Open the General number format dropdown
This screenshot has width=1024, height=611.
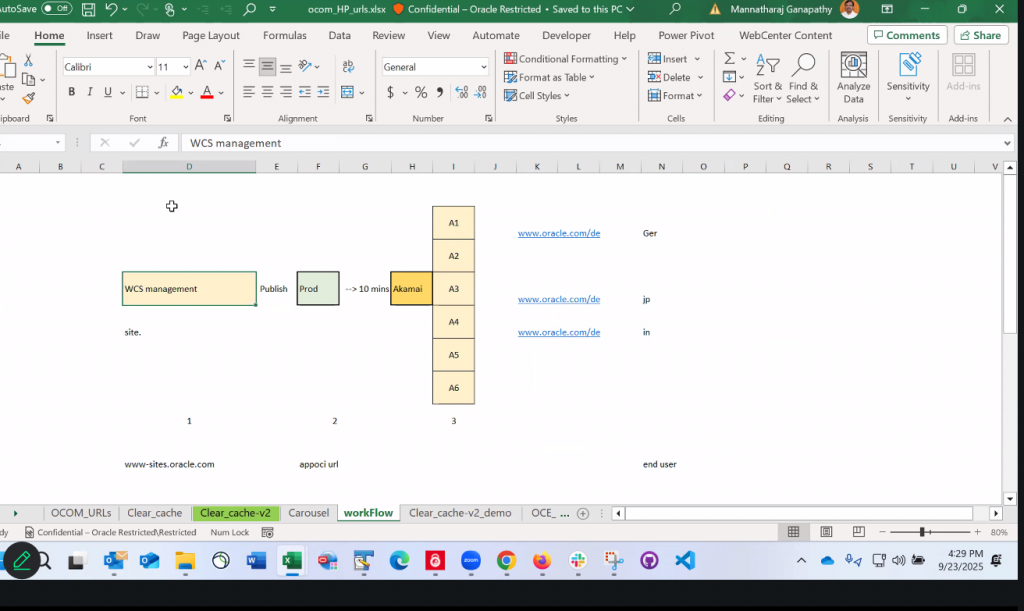tap(483, 67)
